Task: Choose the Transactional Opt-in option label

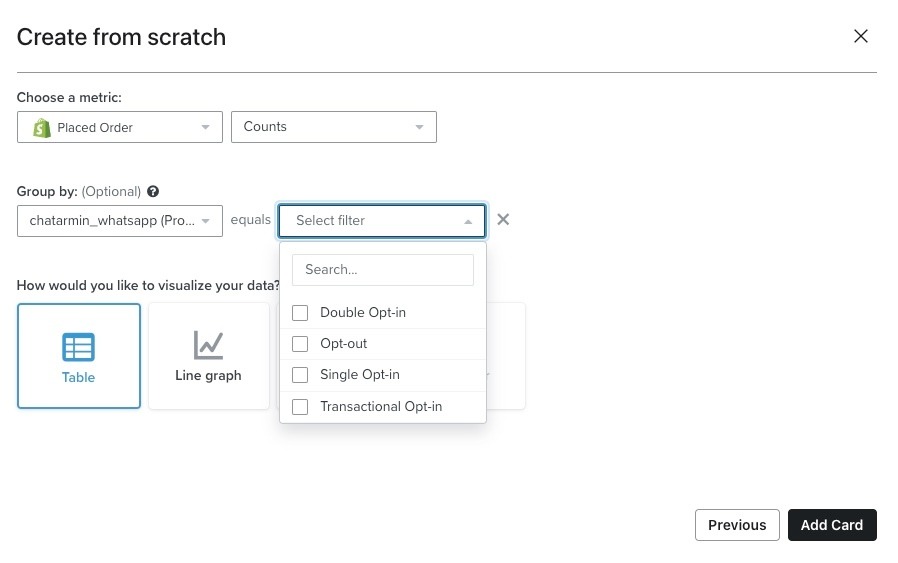Action: (381, 407)
